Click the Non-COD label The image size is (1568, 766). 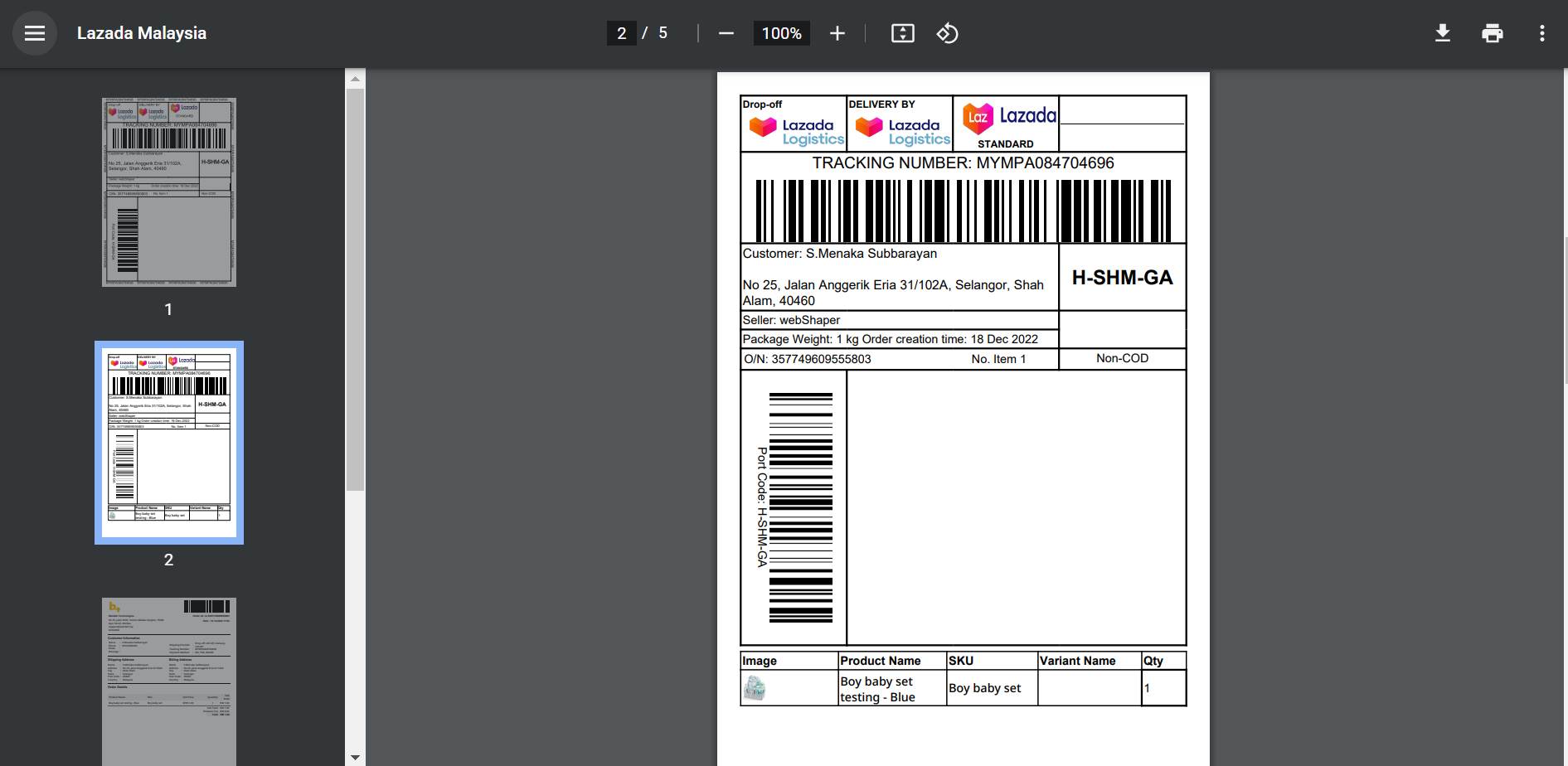click(x=1123, y=358)
